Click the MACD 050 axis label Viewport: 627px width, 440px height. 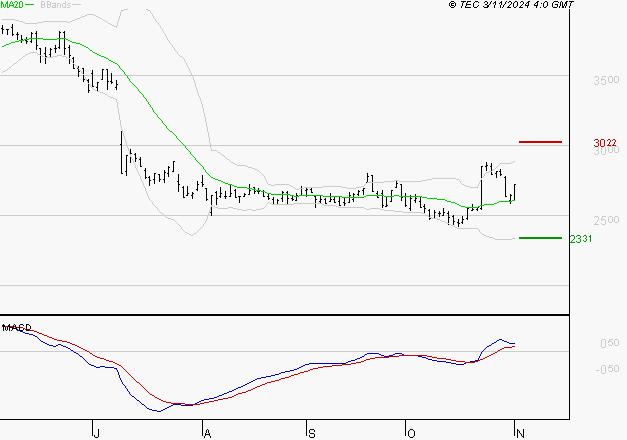coord(609,343)
